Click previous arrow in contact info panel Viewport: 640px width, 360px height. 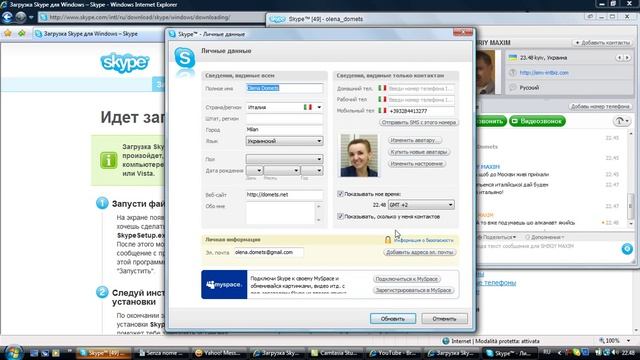[619, 58]
